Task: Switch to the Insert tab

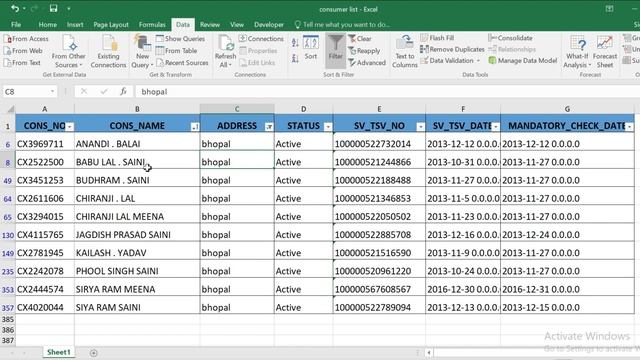Action: pos(75,24)
